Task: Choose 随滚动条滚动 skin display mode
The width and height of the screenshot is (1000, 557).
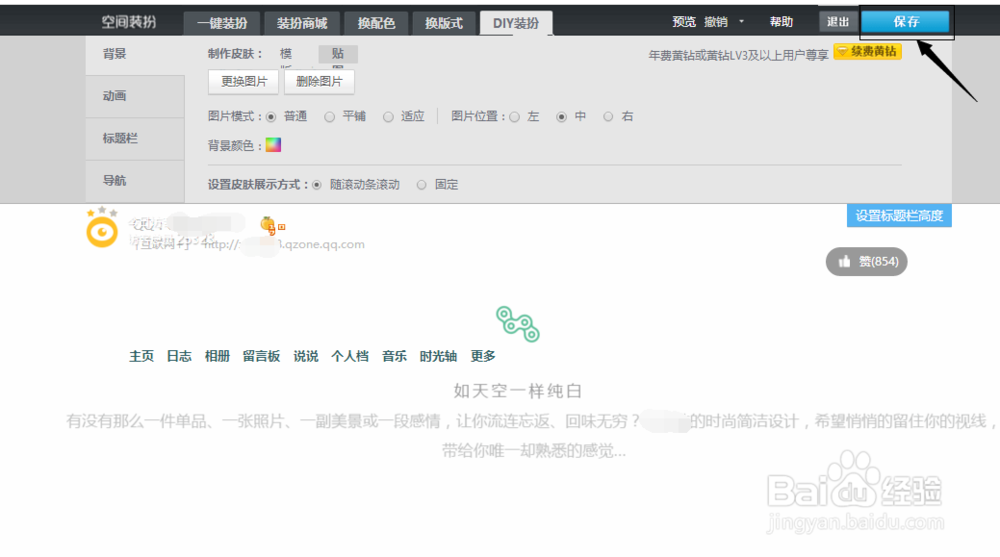Action: click(x=317, y=185)
